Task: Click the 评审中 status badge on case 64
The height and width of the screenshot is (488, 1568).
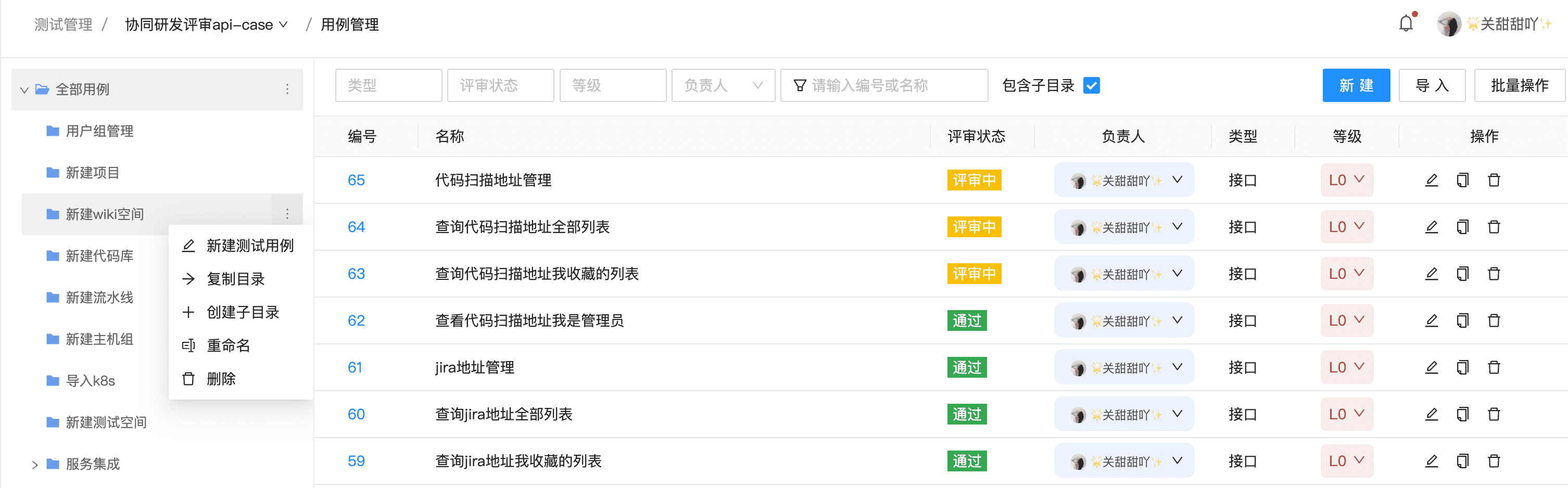Action: coord(973,226)
